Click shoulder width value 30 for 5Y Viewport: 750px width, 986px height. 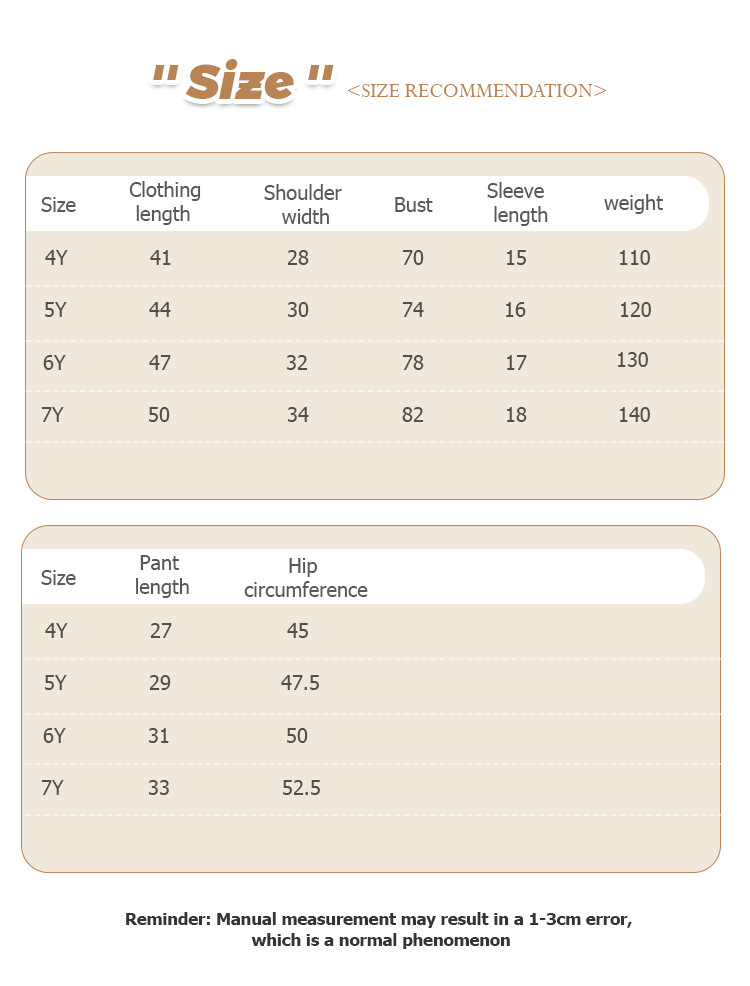298,310
